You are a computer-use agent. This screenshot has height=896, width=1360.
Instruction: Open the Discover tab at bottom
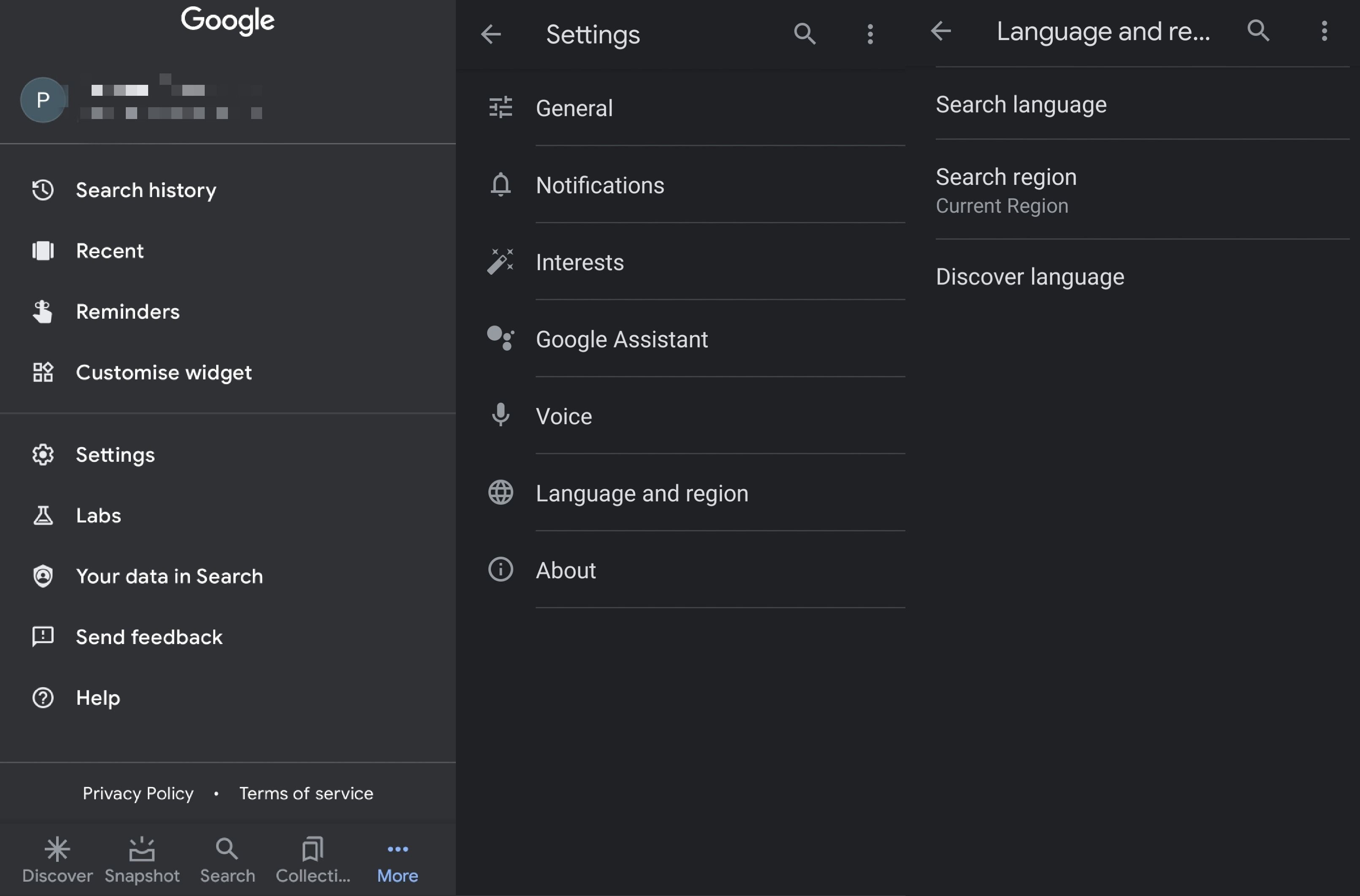click(x=57, y=859)
